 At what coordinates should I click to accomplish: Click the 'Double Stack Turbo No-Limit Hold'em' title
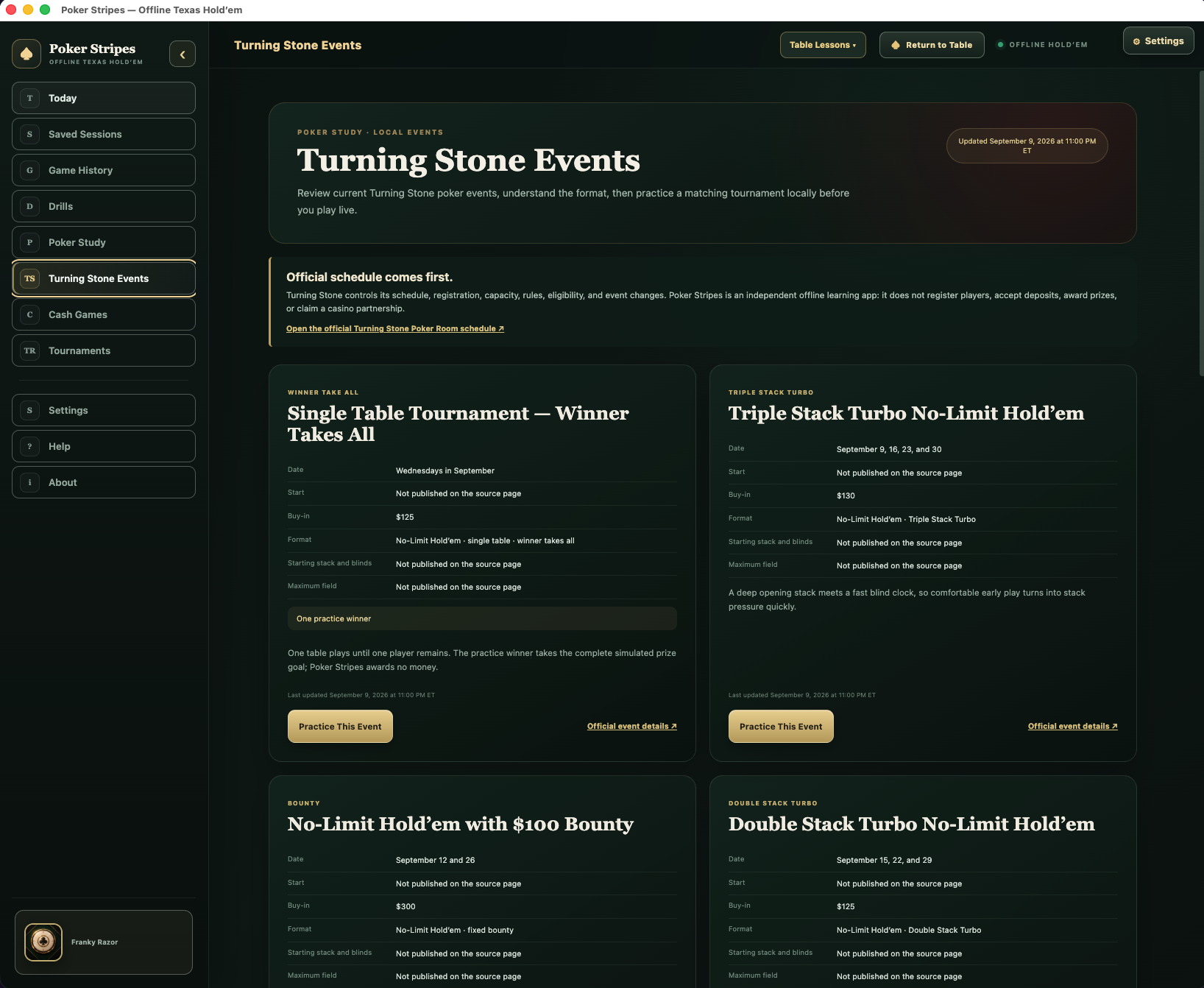[x=911, y=824]
